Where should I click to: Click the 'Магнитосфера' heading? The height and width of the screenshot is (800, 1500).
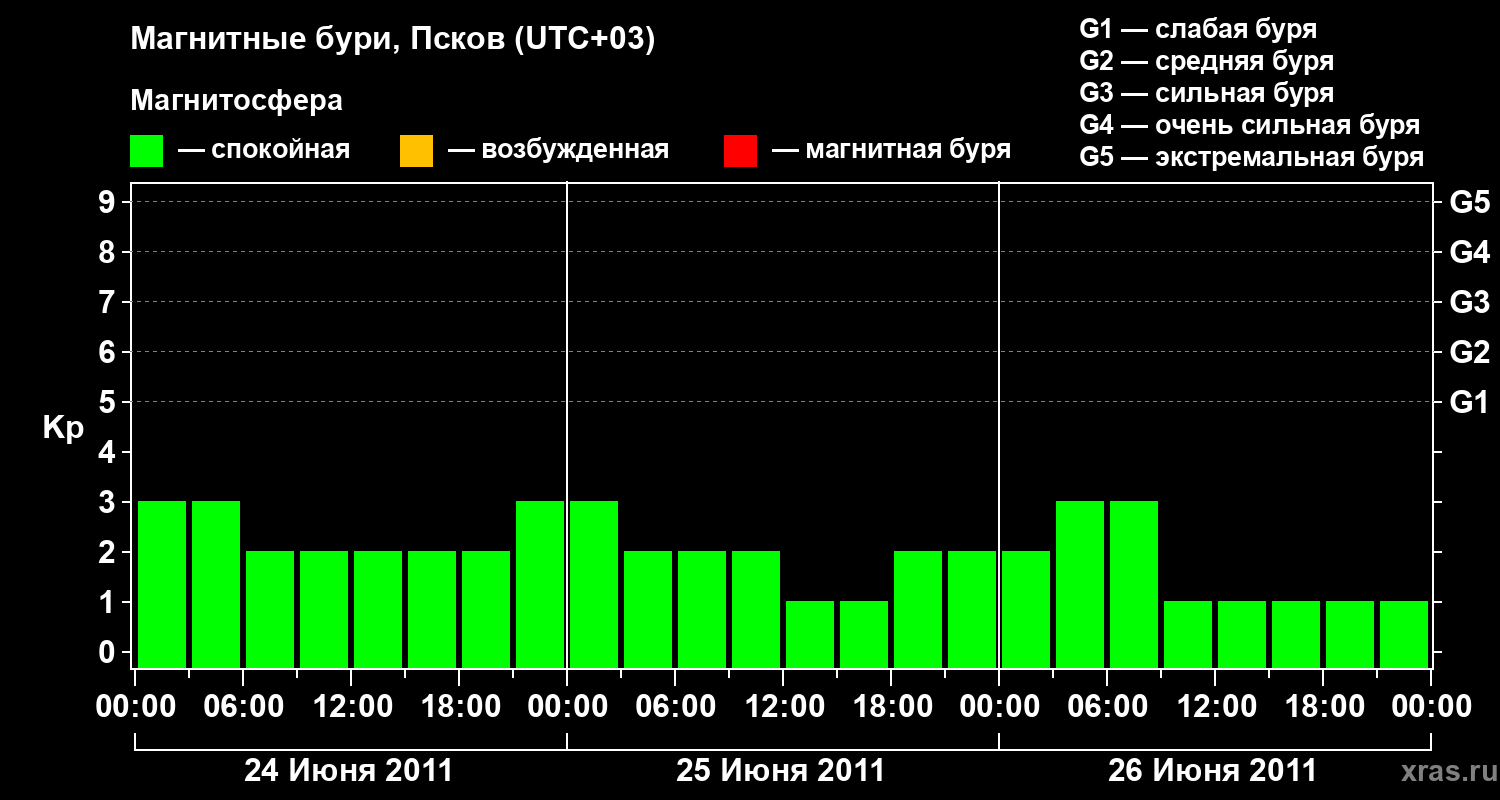coord(237,101)
